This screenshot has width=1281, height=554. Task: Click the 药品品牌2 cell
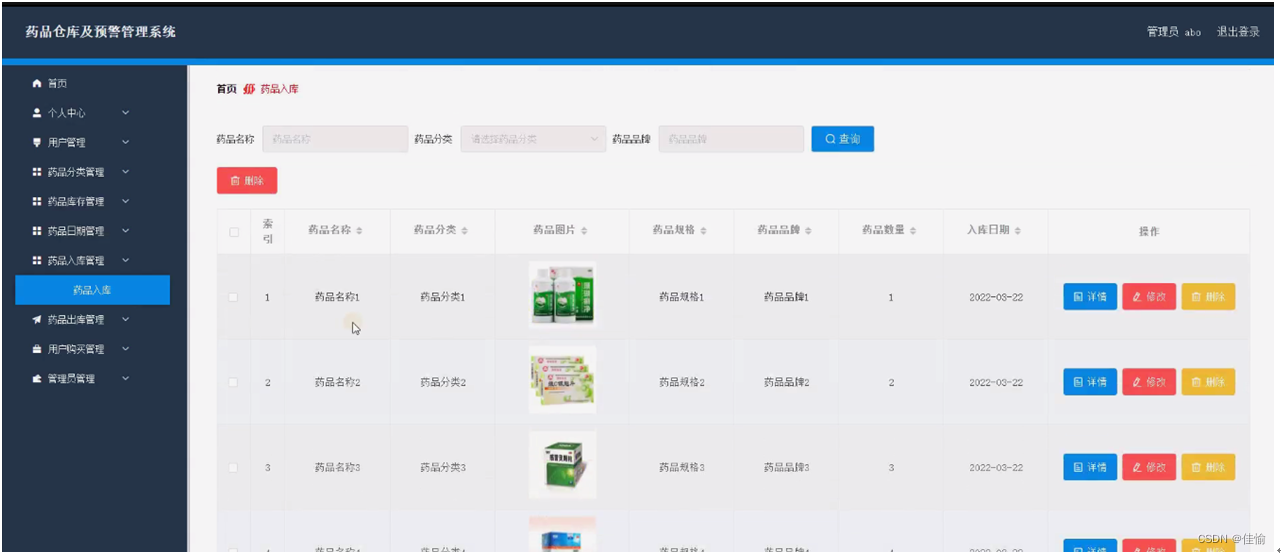(x=787, y=382)
